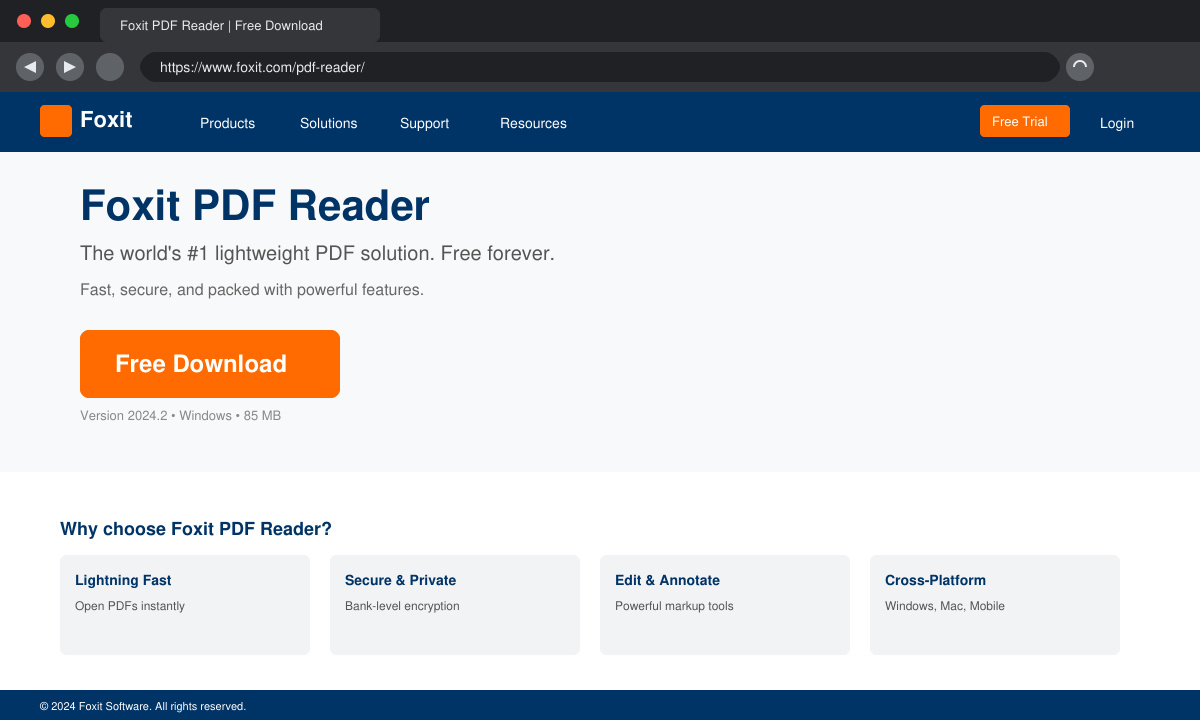Open the Support menu
This screenshot has width=1200, height=720.
(425, 123)
